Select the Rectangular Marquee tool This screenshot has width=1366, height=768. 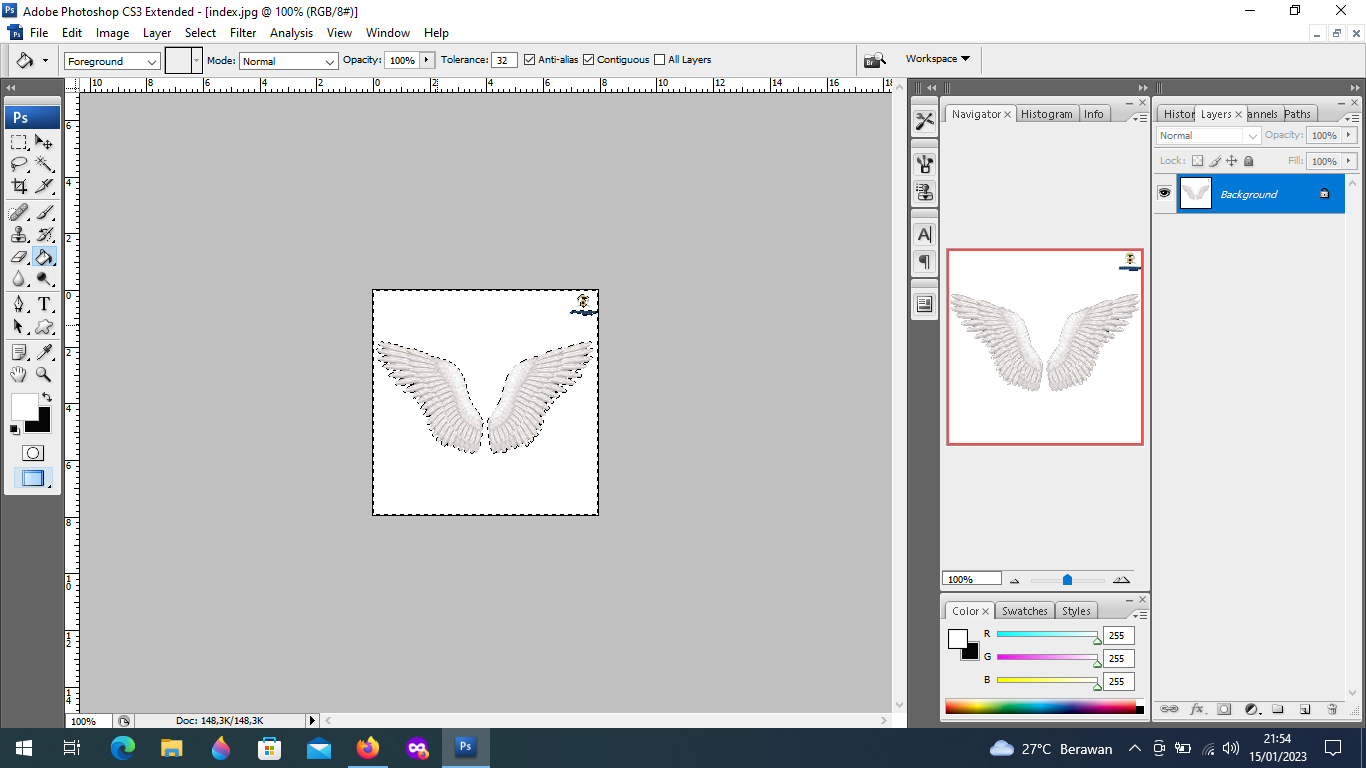19,142
